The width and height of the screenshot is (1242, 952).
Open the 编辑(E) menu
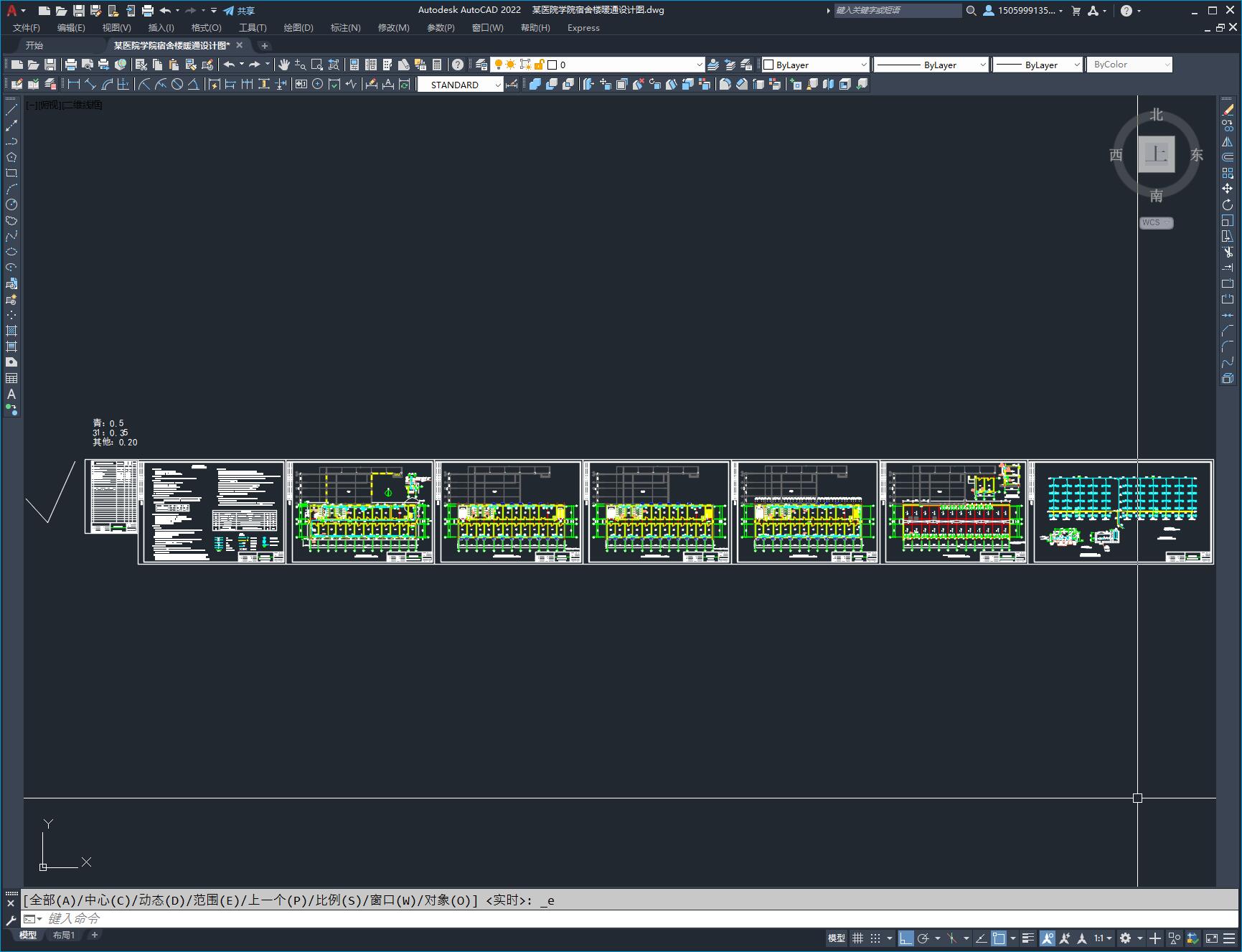click(71, 28)
